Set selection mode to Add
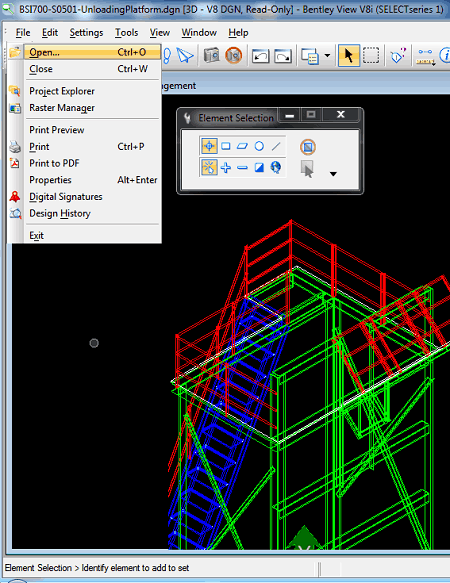Image resolution: width=450 pixels, height=583 pixels. (x=226, y=168)
